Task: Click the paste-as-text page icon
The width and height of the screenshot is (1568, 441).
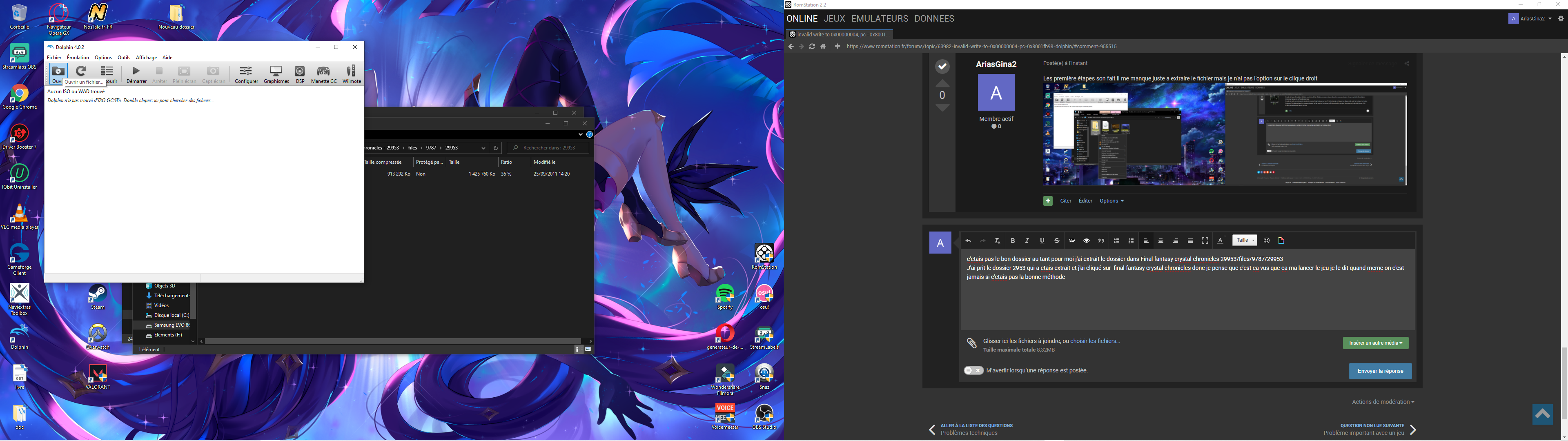Action: tap(1281, 241)
